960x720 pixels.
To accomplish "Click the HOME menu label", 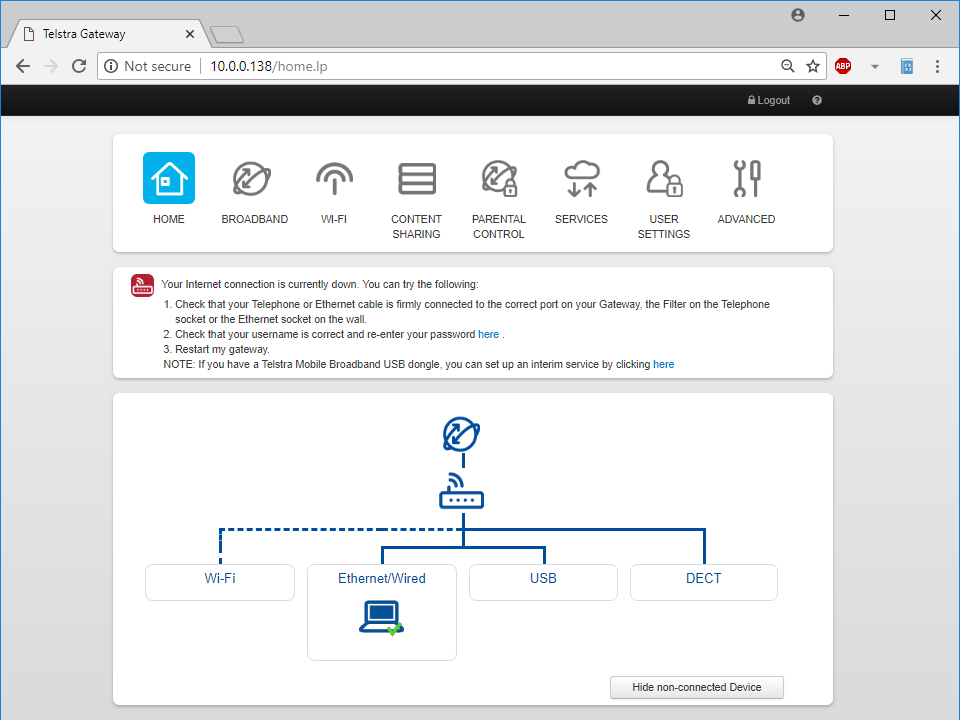I will (169, 219).
